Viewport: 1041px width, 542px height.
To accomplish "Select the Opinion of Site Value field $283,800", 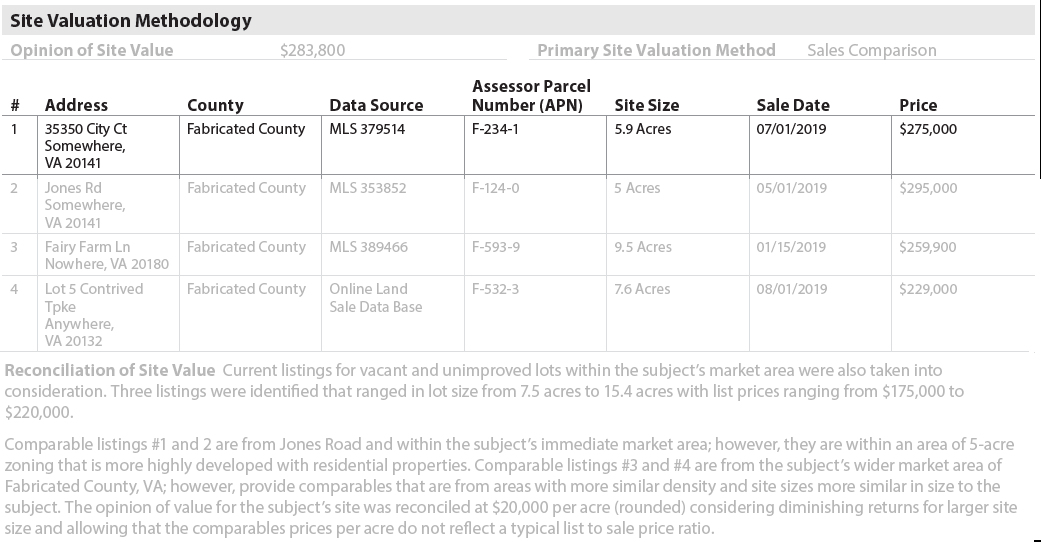I will point(312,50).
